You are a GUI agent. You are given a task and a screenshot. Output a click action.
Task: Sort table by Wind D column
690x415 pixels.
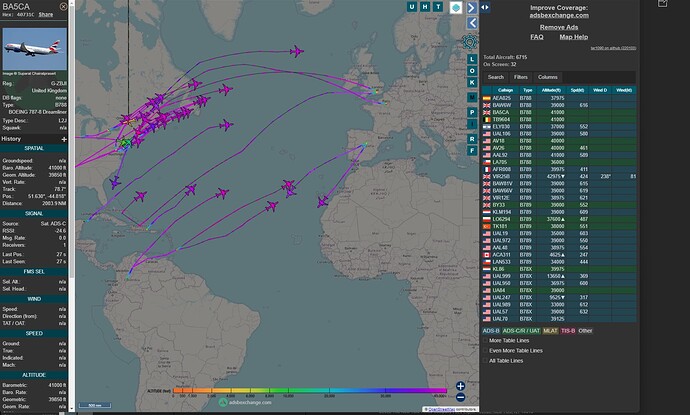pos(600,90)
